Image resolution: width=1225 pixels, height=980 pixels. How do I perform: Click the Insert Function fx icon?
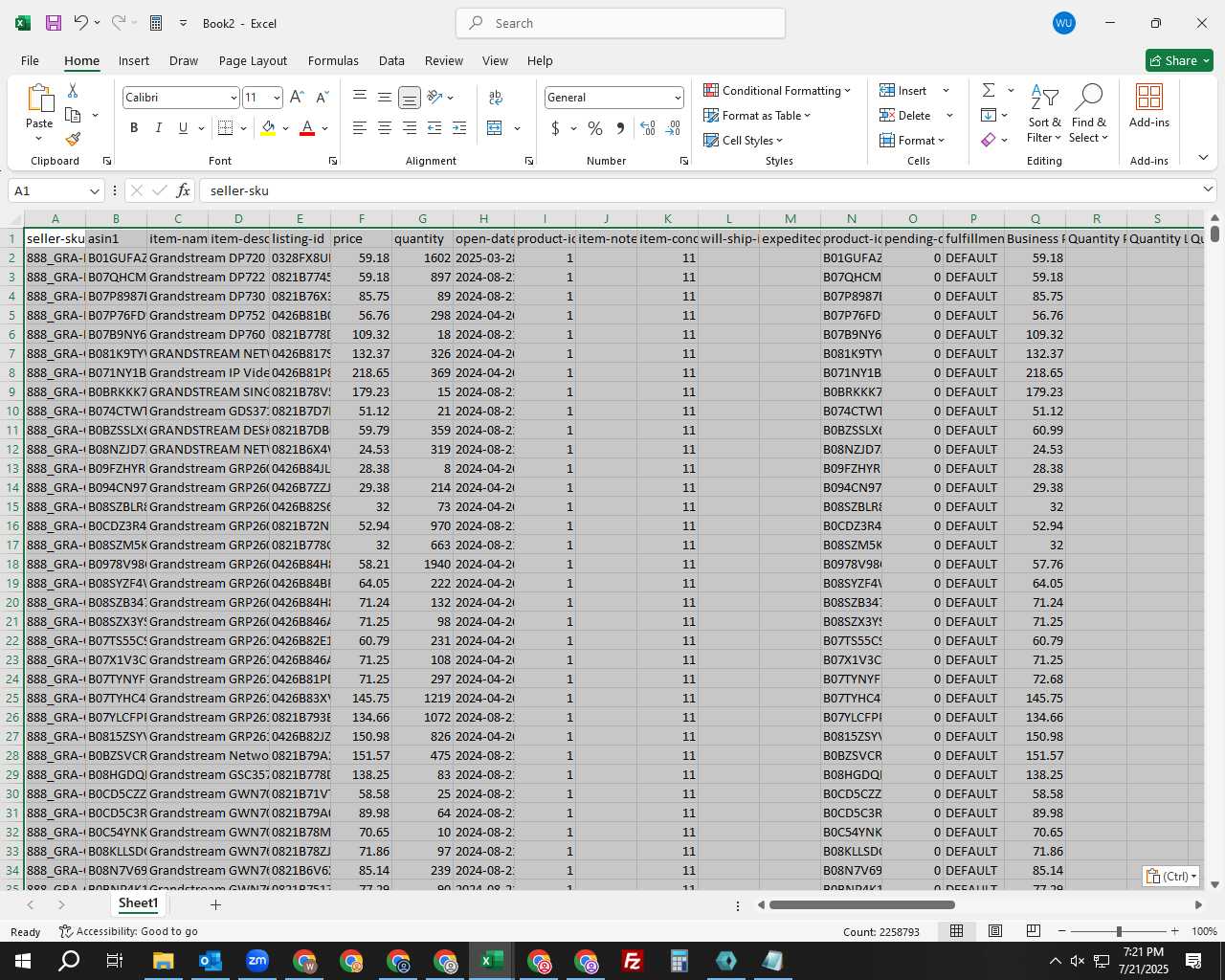coord(184,190)
